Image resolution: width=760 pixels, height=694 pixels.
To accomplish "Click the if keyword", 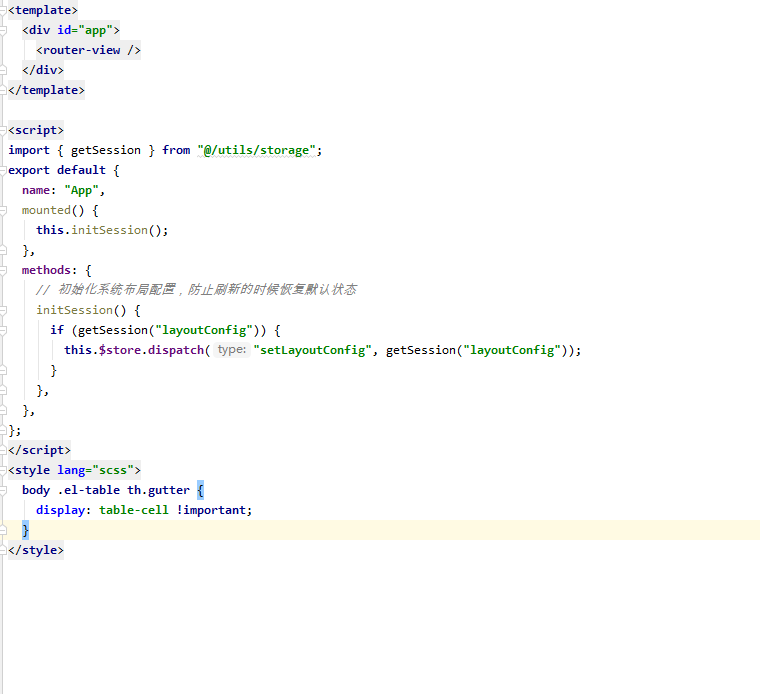I will [x=57, y=330].
